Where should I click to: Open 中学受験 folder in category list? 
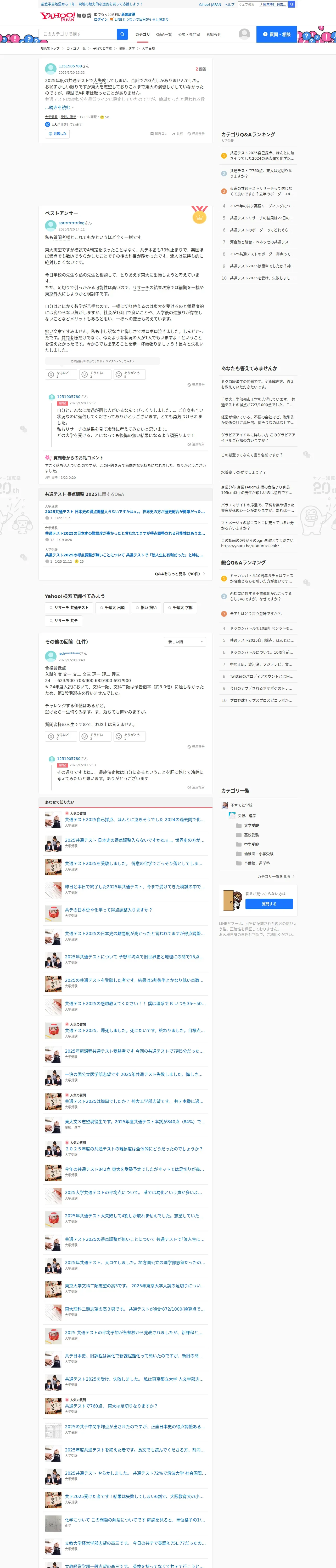coord(247,844)
